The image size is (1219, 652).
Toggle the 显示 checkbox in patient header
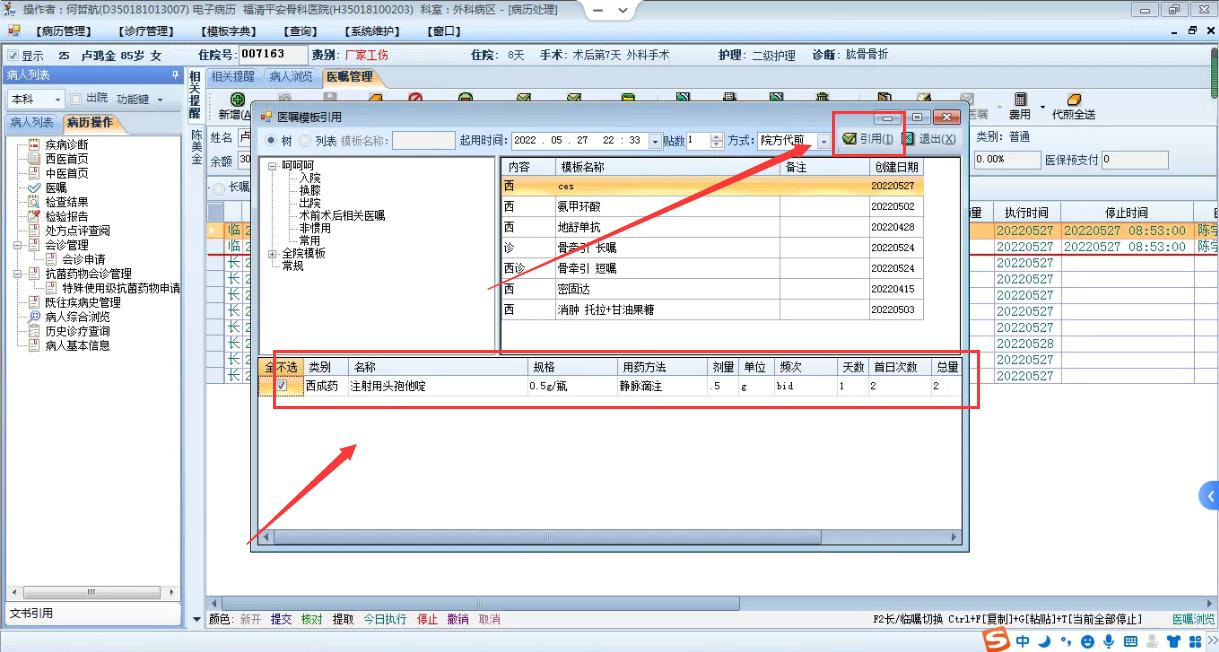[13, 56]
